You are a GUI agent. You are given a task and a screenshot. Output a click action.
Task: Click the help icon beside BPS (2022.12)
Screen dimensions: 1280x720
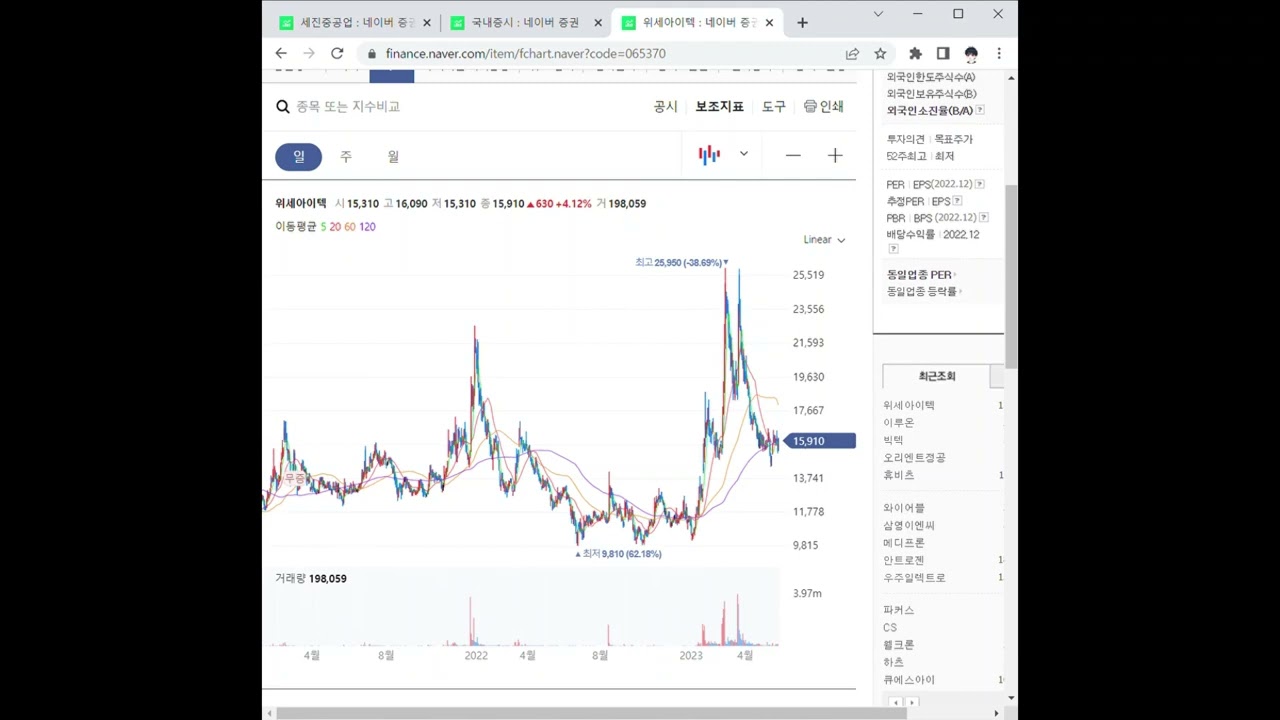(984, 217)
